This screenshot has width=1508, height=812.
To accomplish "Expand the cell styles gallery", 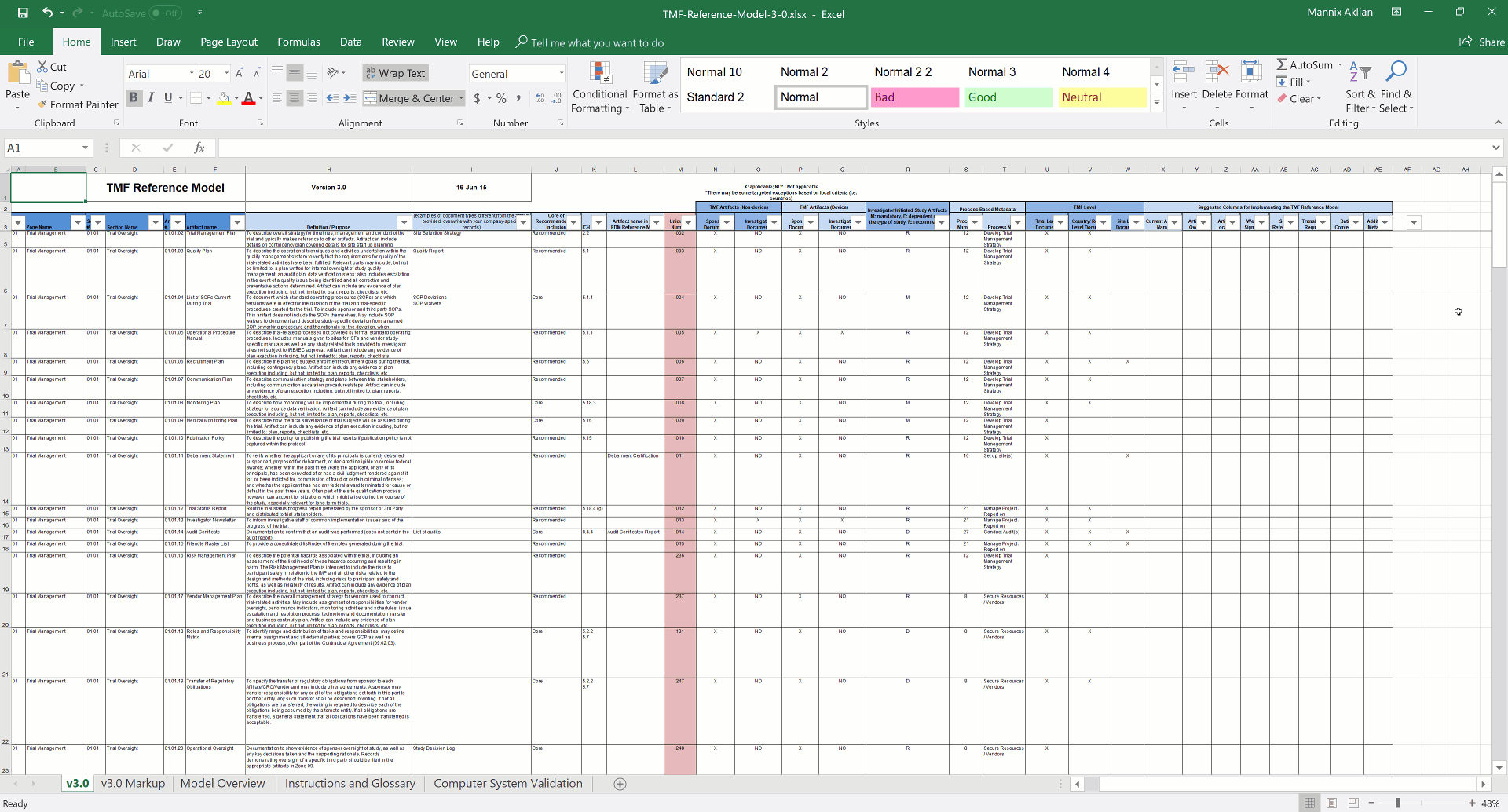I will pos(1157,103).
